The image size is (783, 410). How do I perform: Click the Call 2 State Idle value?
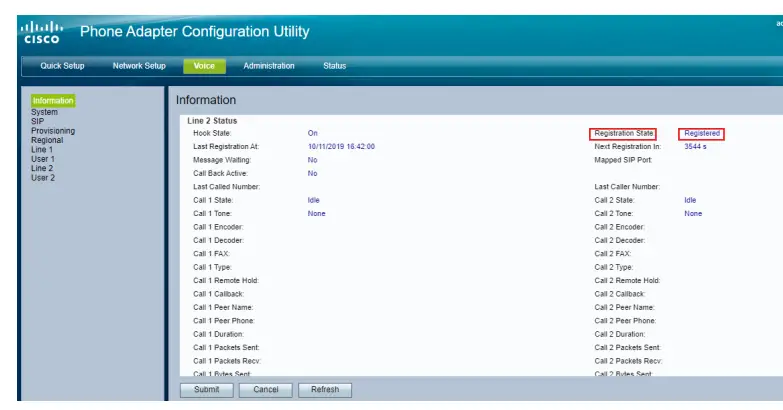(690, 200)
